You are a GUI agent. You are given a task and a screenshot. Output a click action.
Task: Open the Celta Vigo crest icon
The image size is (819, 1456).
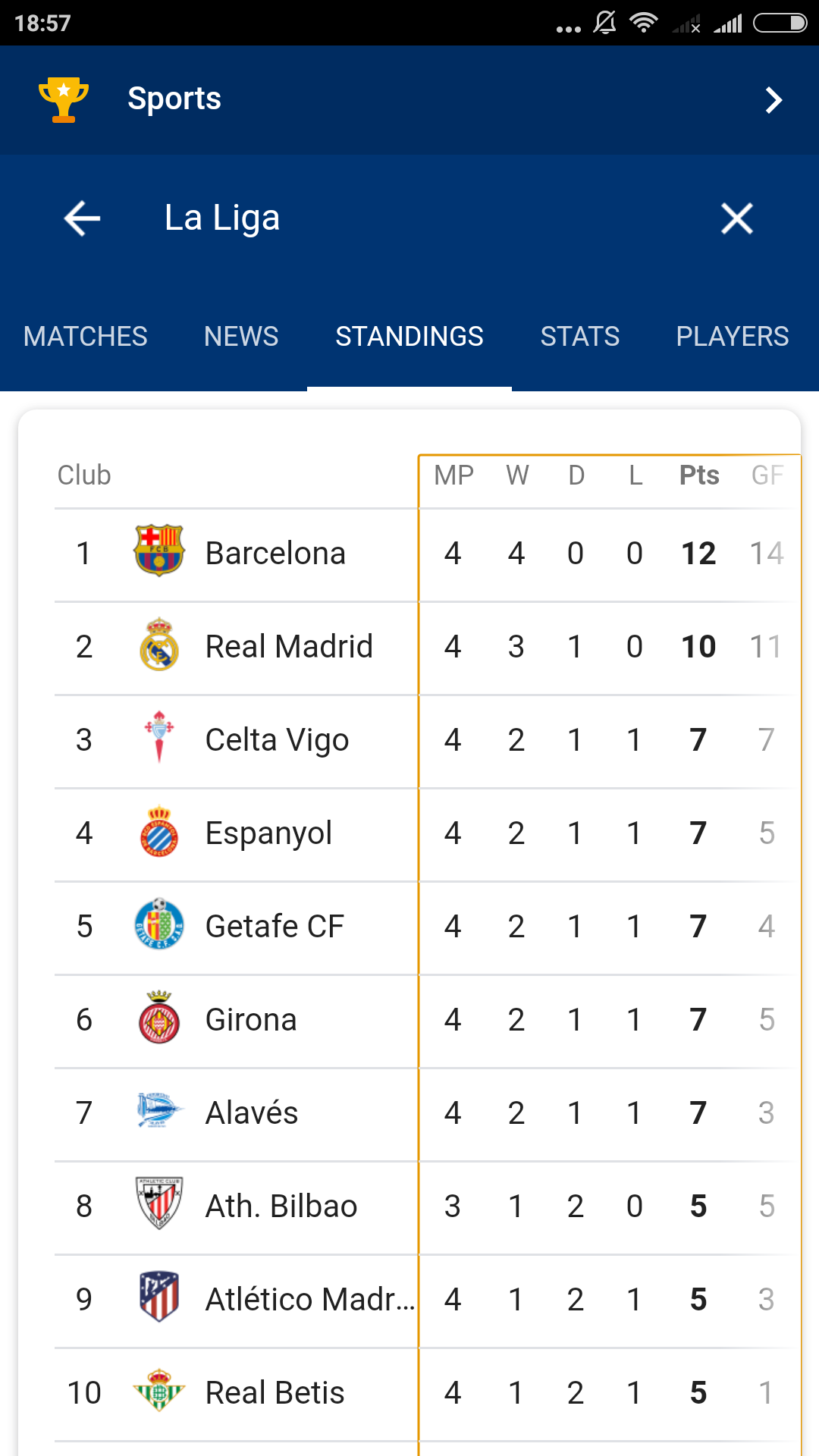[159, 738]
